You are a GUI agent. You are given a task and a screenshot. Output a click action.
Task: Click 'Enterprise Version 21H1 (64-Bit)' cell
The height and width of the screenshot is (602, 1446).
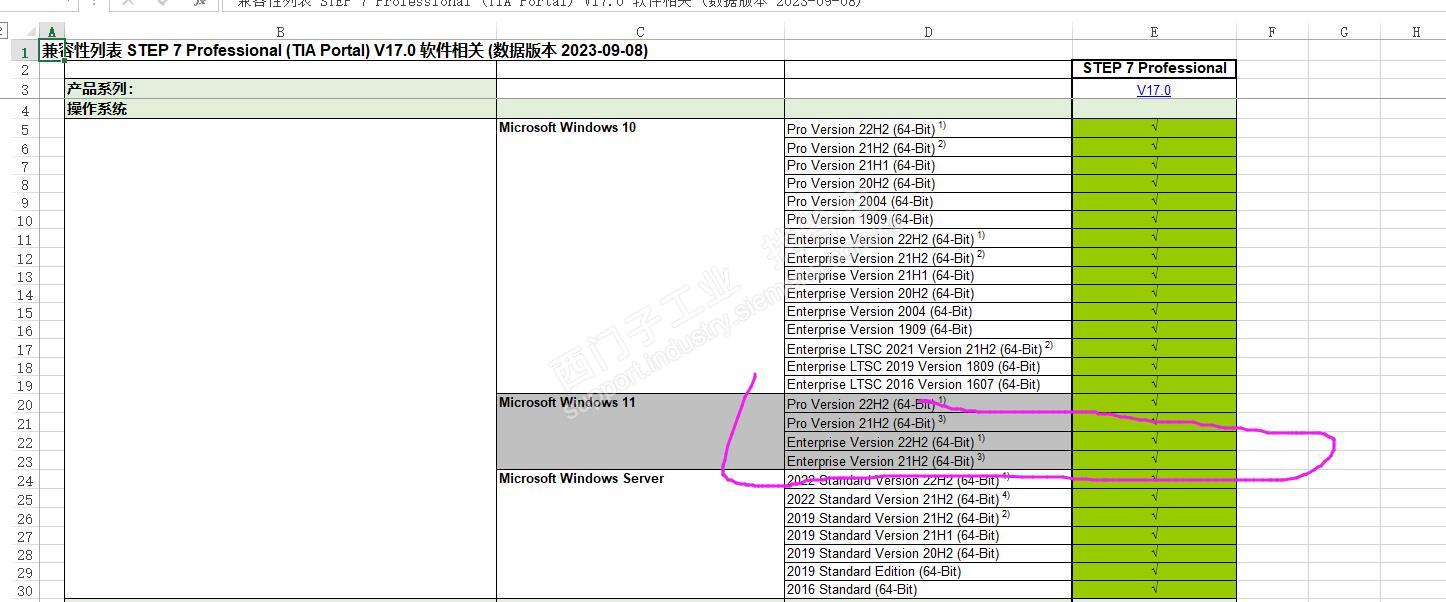coord(928,276)
